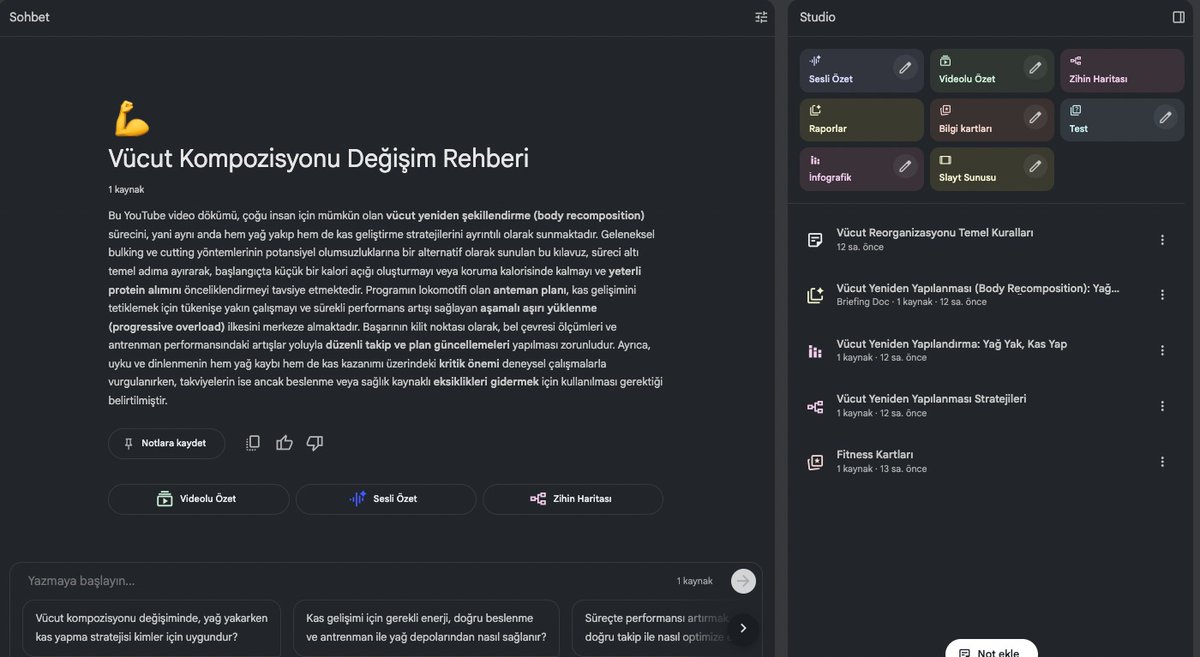Select suggestion about süreçte performansı artırmak
This screenshot has width=1200, height=657.
[x=654, y=627]
